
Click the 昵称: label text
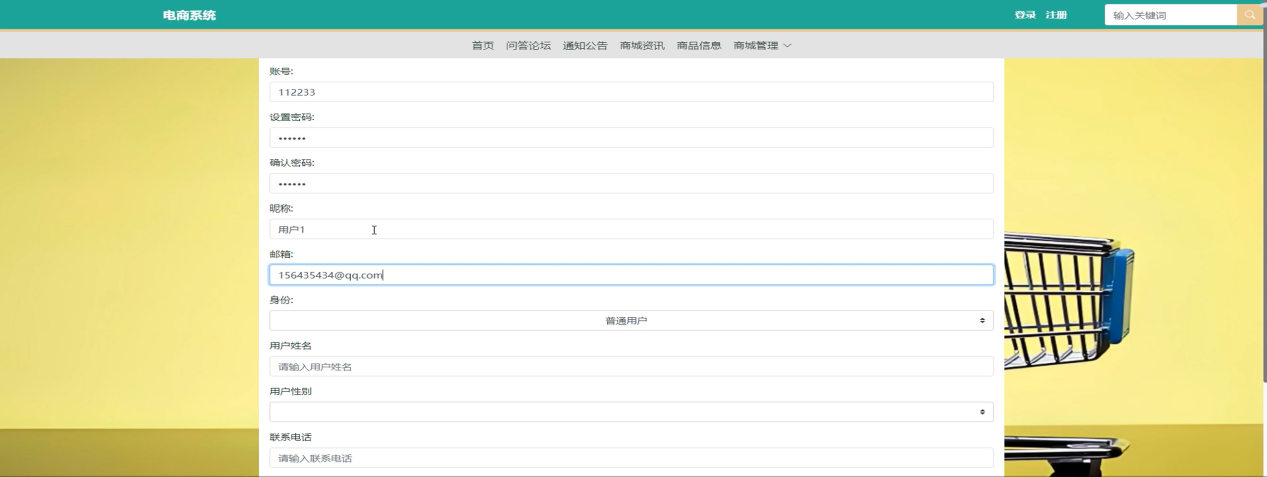281,208
